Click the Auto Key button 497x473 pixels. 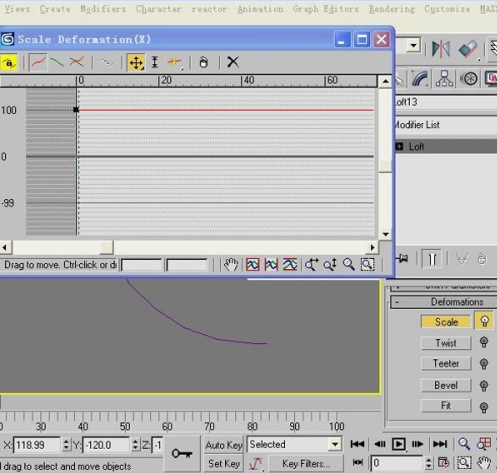pos(224,445)
